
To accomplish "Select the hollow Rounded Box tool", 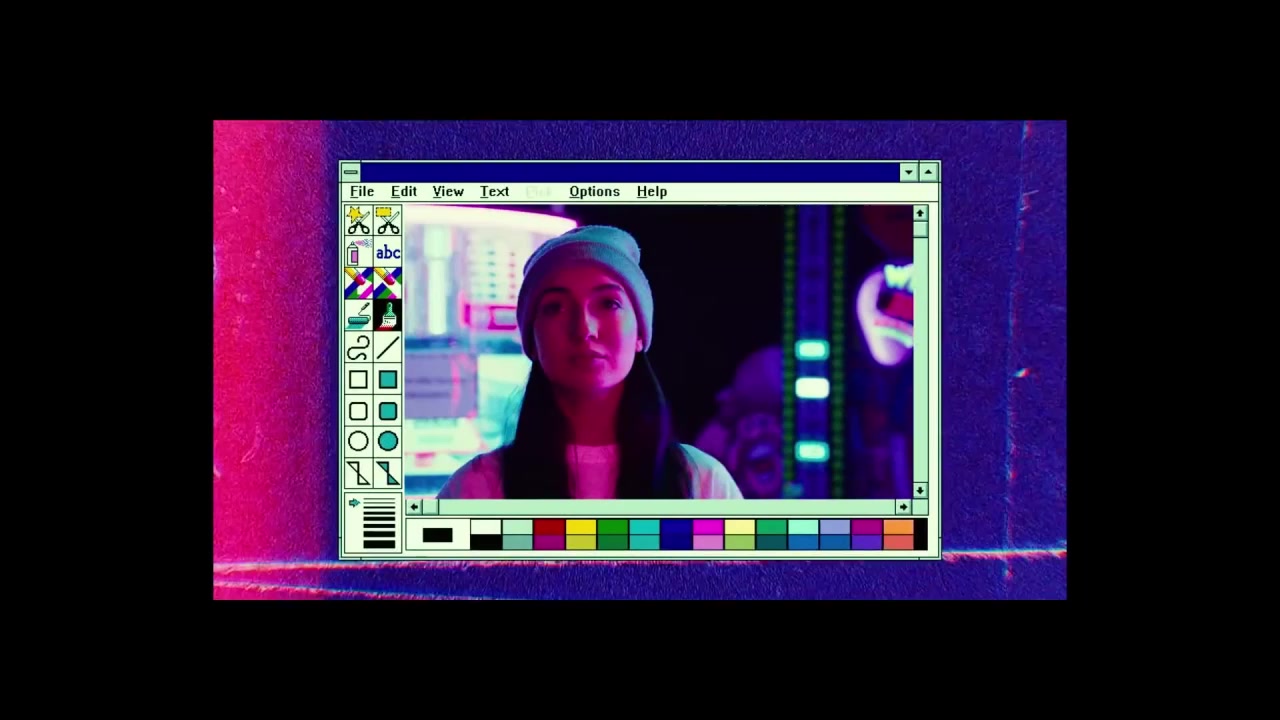I will click(x=358, y=411).
